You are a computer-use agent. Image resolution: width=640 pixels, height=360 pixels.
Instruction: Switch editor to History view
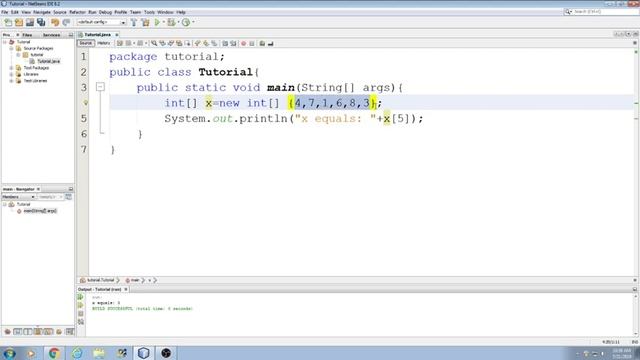click(x=104, y=43)
